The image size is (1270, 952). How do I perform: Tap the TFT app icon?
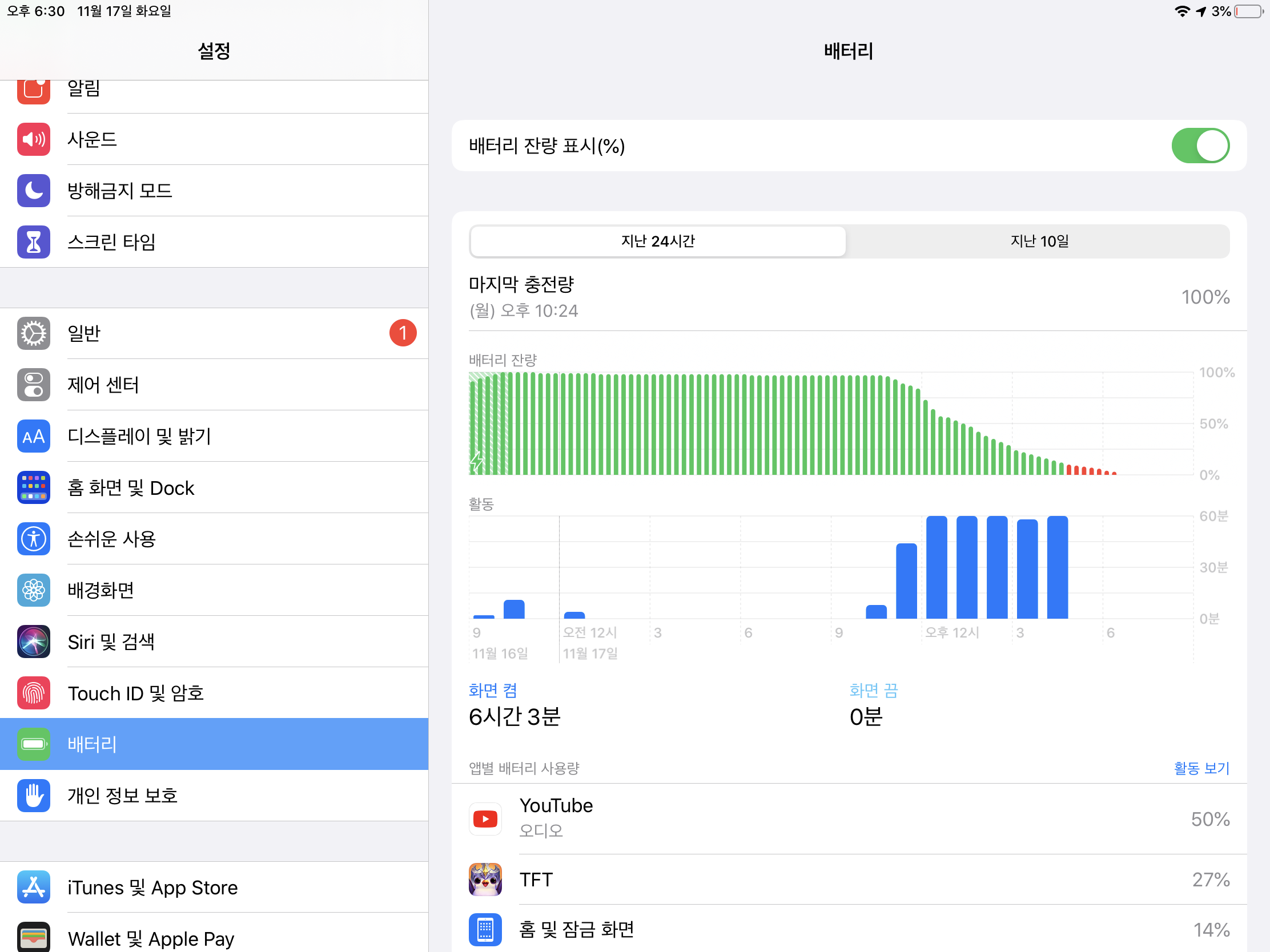pos(485,879)
